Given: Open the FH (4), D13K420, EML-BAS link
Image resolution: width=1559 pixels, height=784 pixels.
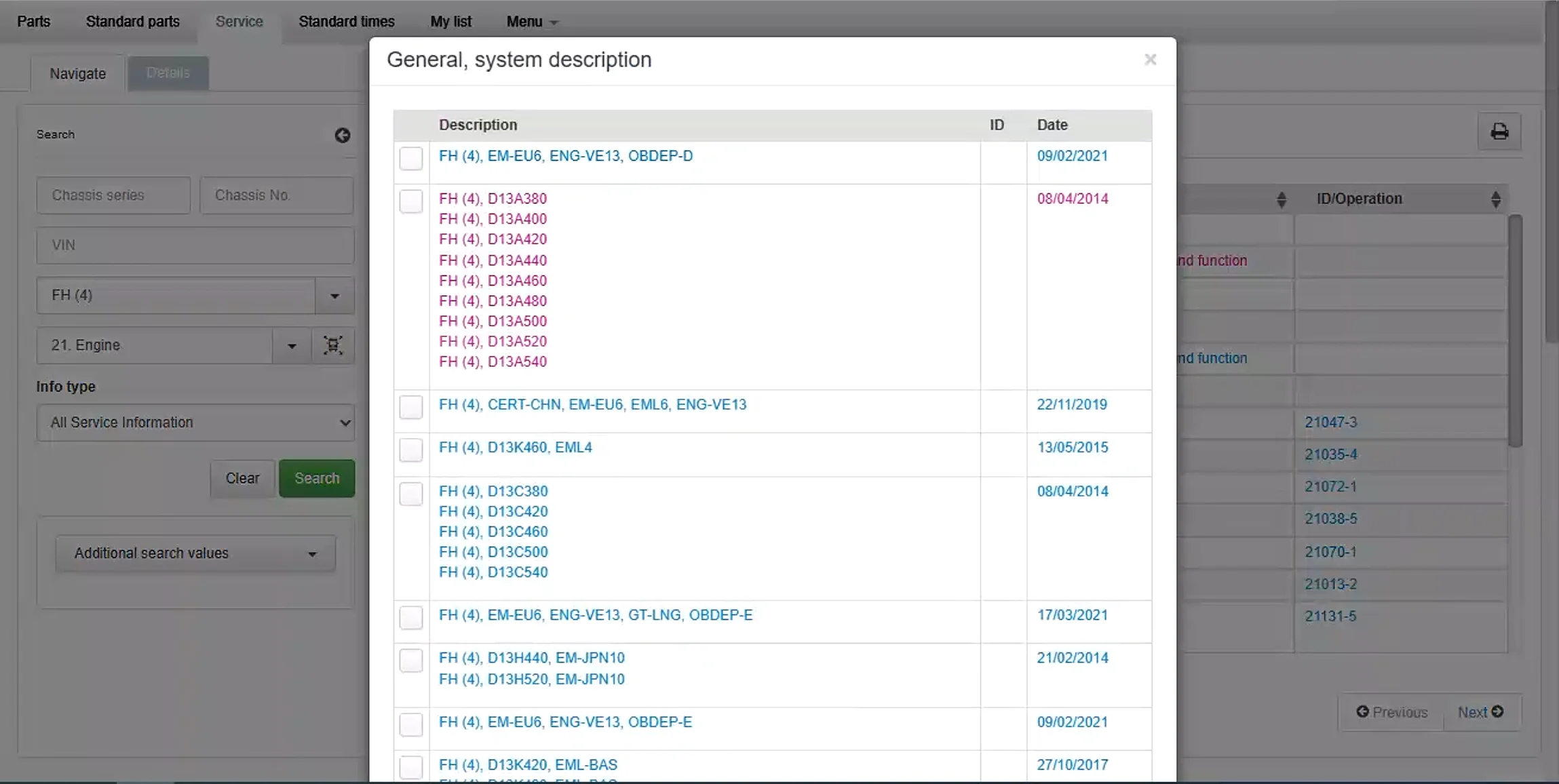Looking at the screenshot, I should pos(528,765).
